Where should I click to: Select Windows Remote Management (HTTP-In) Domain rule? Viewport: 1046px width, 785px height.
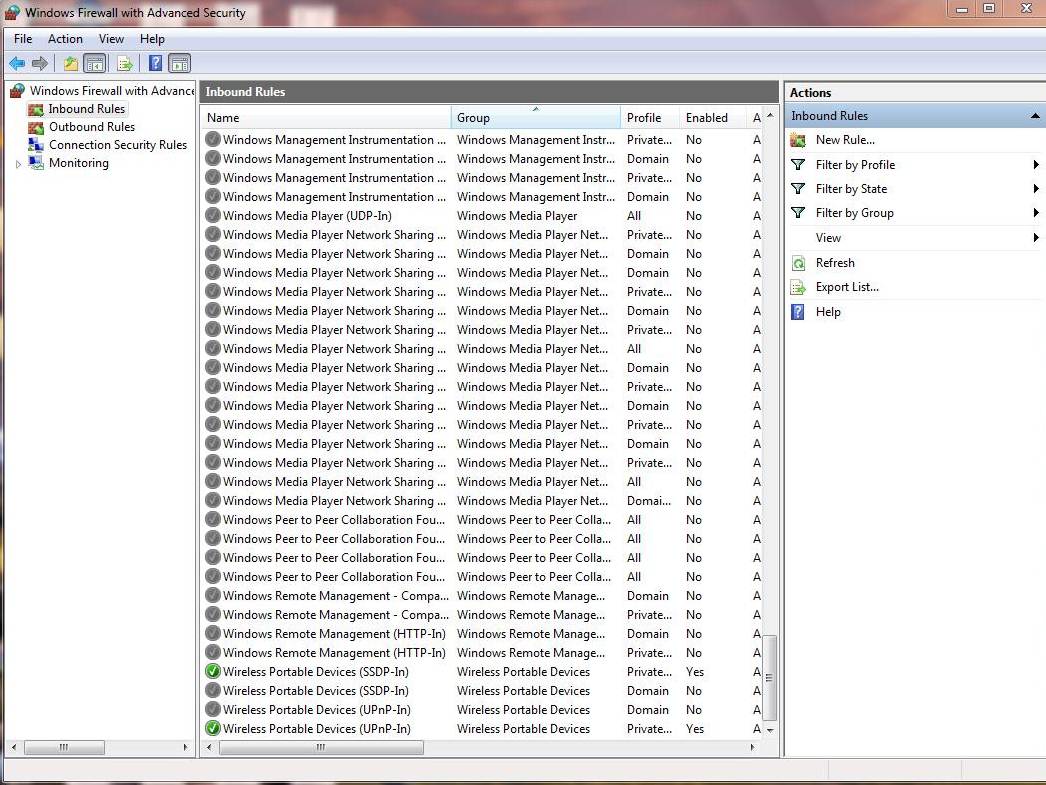(x=482, y=634)
